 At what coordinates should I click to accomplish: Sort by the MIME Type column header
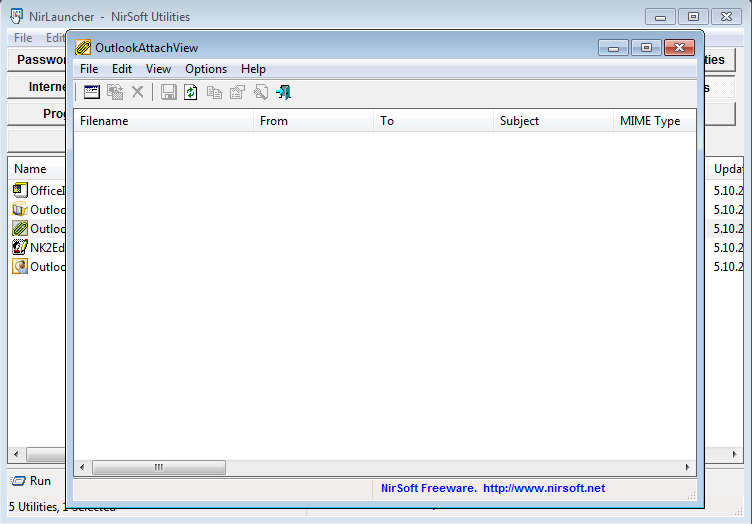pyautogui.click(x=655, y=121)
